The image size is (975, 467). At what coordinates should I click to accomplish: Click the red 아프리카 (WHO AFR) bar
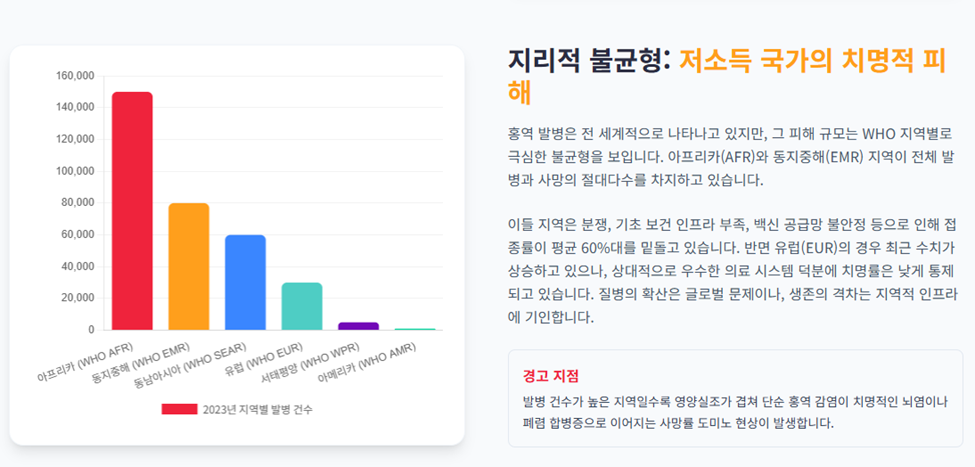tap(132, 211)
